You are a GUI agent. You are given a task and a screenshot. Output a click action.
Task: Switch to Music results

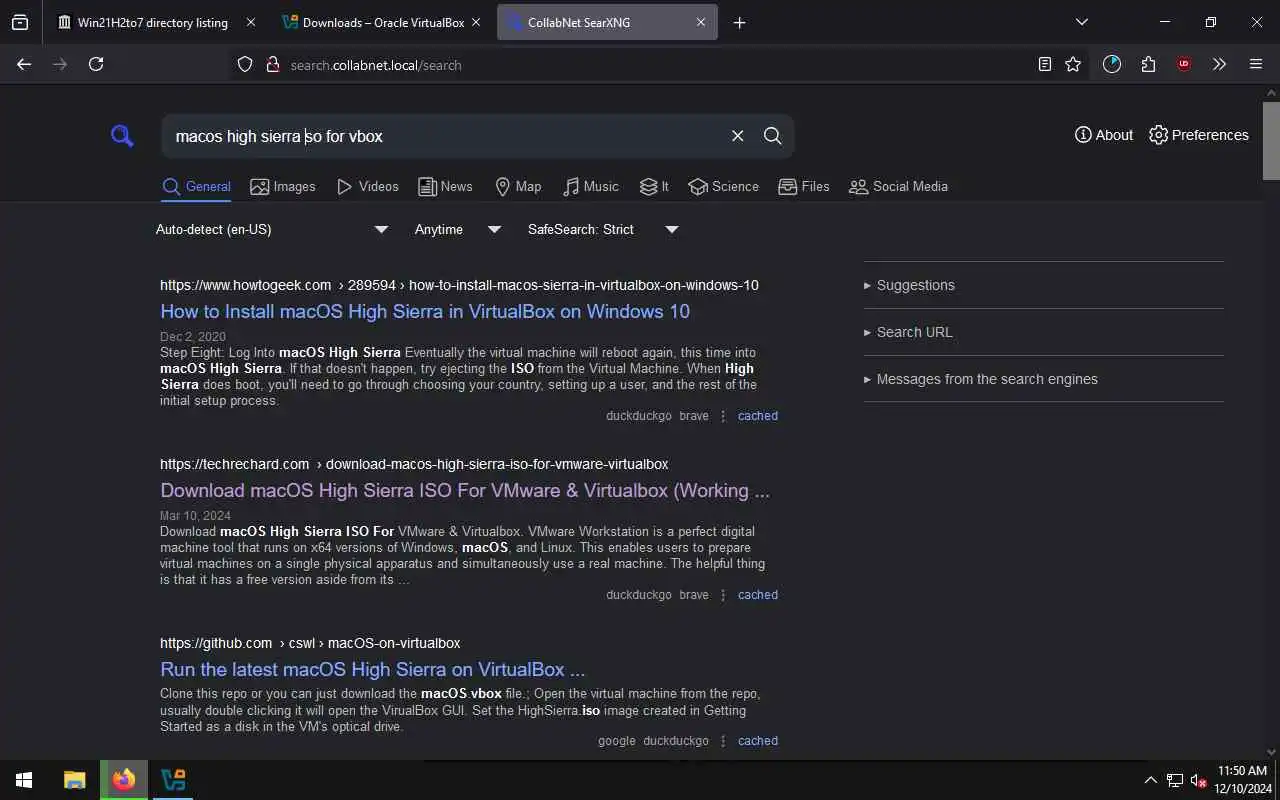591,186
